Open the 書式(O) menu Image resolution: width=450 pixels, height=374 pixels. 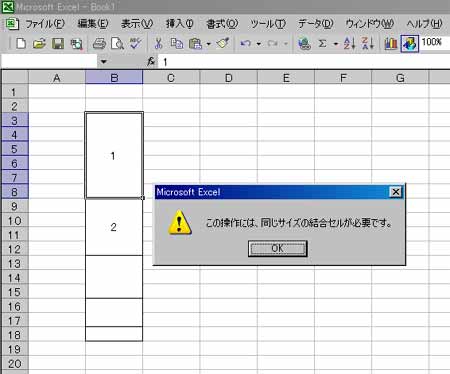222,24
